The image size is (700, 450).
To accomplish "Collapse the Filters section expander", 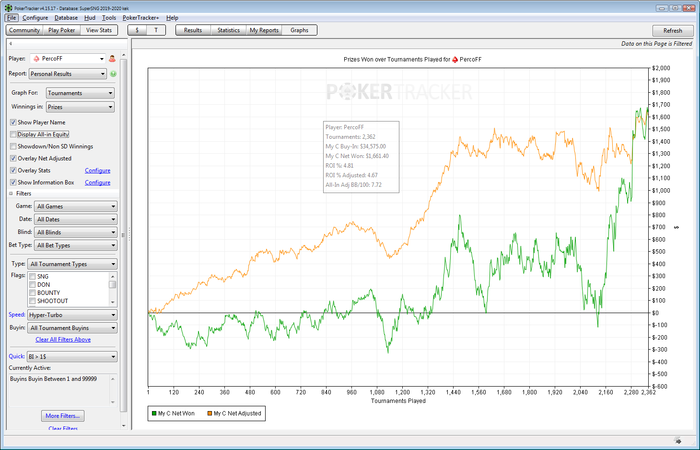I will tap(11, 194).
